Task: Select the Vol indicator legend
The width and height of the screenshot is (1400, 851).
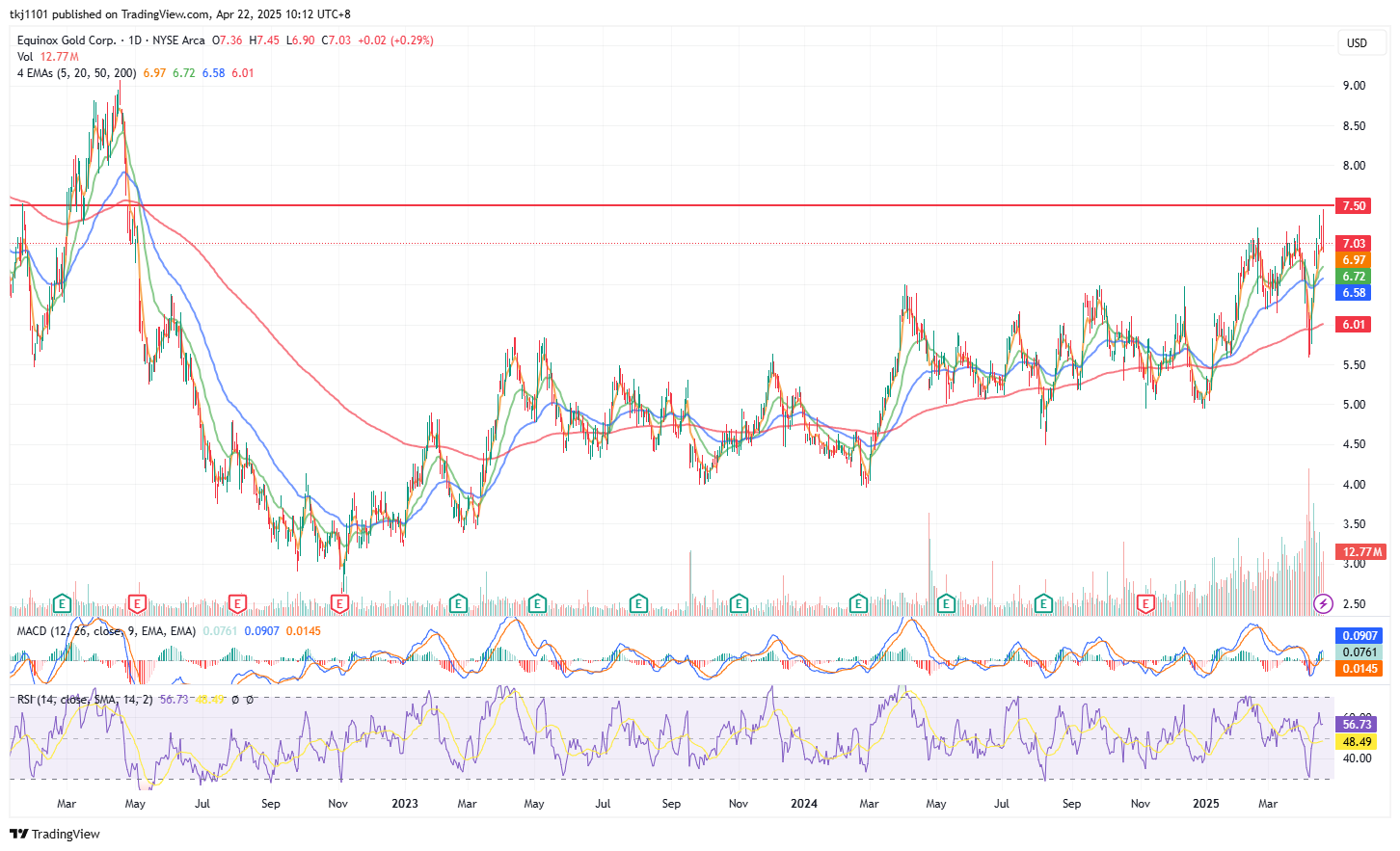Action: click(25, 57)
